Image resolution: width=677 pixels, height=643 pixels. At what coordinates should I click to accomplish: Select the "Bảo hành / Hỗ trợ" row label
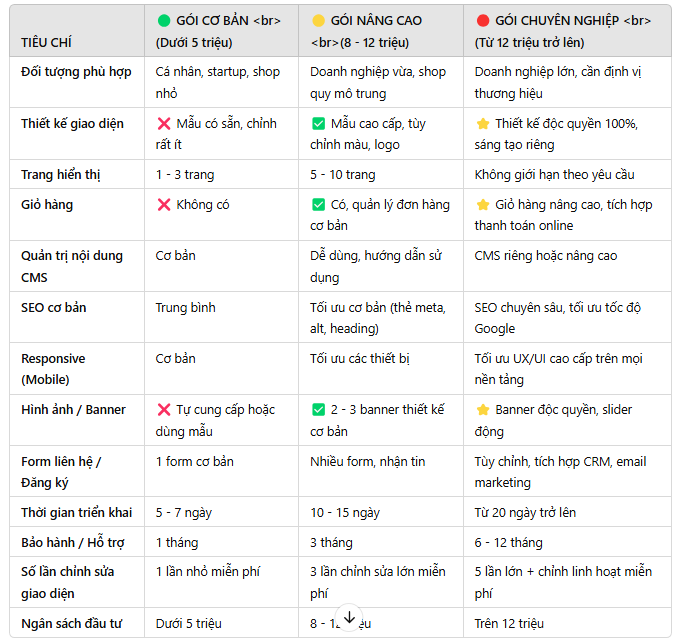(71, 543)
